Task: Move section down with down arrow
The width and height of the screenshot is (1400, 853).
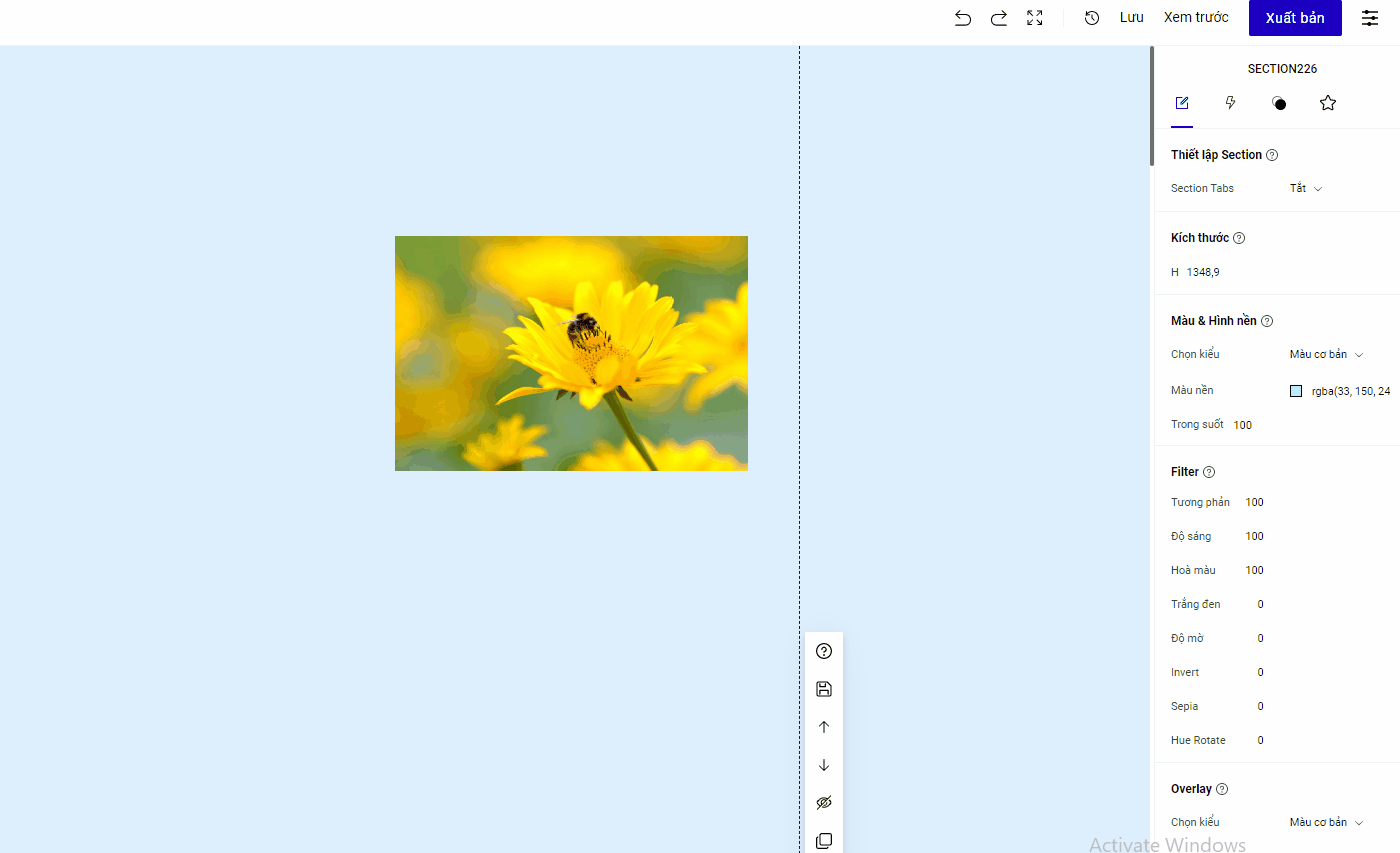Action: point(824,765)
